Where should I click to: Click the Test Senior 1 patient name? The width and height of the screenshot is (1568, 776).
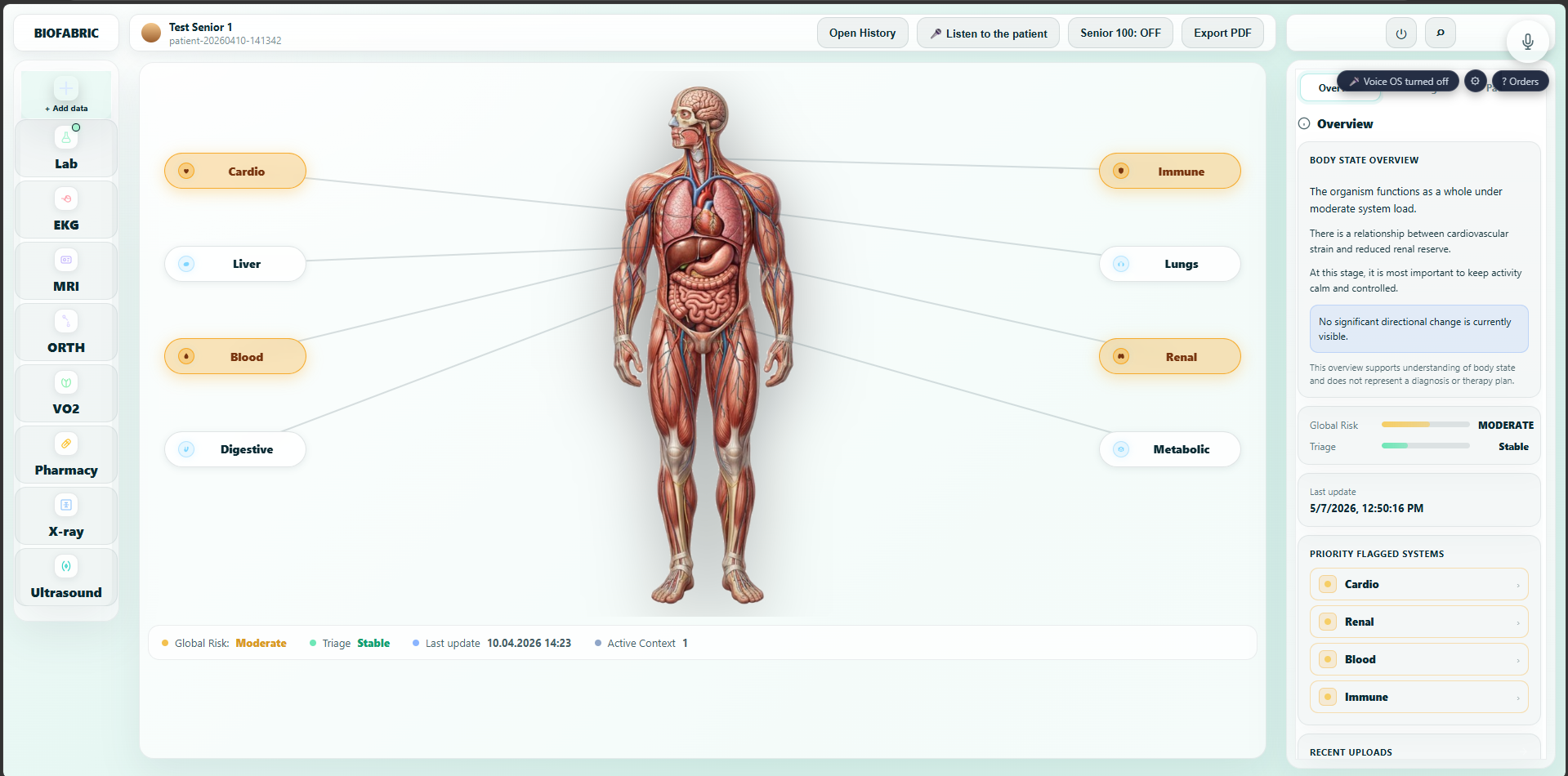(x=200, y=27)
